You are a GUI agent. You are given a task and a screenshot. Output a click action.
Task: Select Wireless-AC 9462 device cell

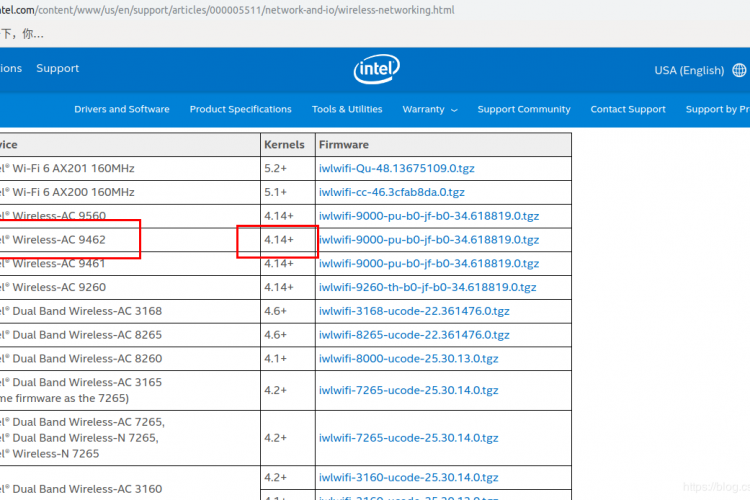(130, 240)
